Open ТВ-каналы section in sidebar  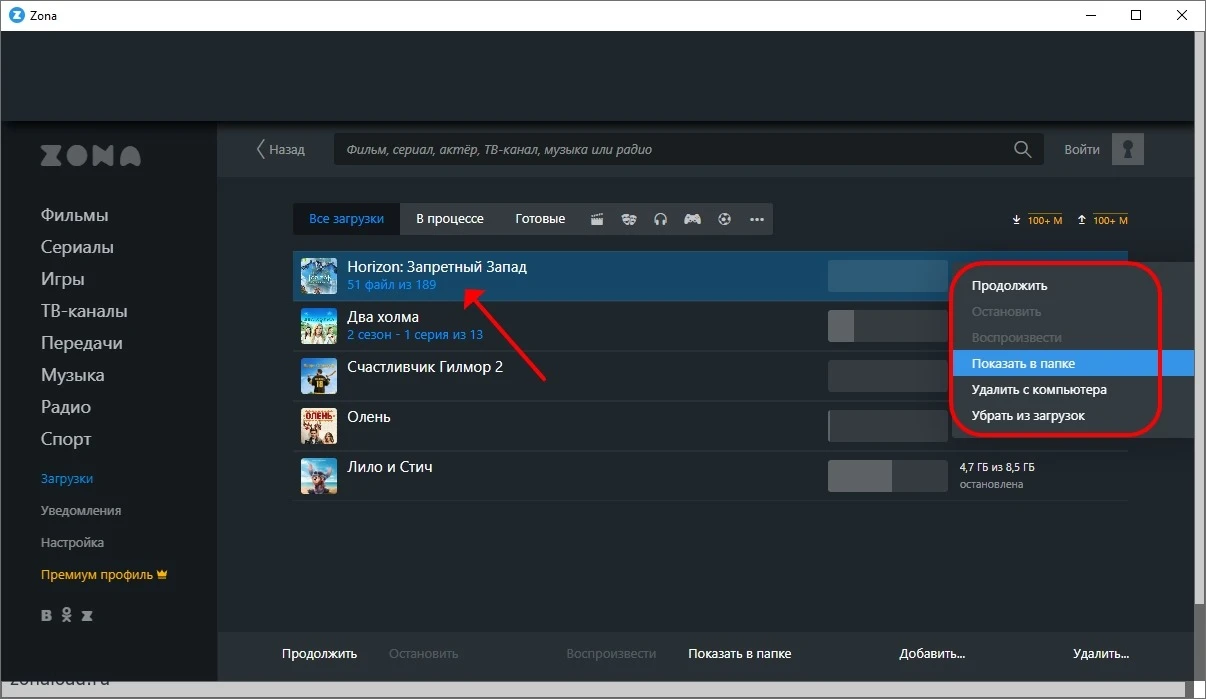84,311
